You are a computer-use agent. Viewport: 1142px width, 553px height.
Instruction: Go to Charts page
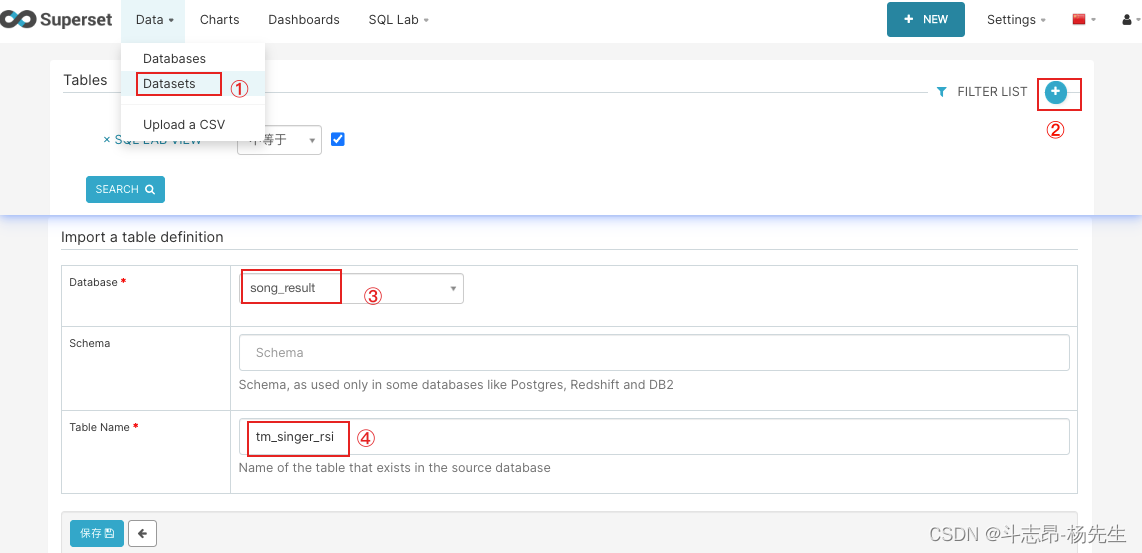click(x=219, y=20)
